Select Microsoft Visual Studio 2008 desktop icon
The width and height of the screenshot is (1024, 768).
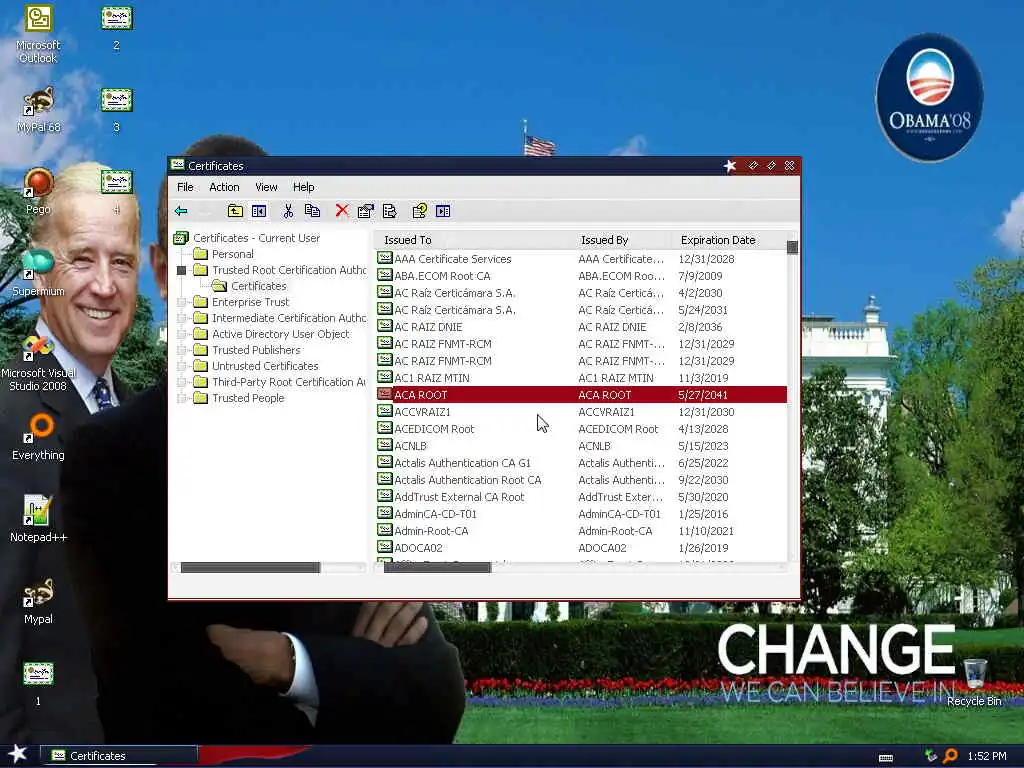[x=38, y=363]
